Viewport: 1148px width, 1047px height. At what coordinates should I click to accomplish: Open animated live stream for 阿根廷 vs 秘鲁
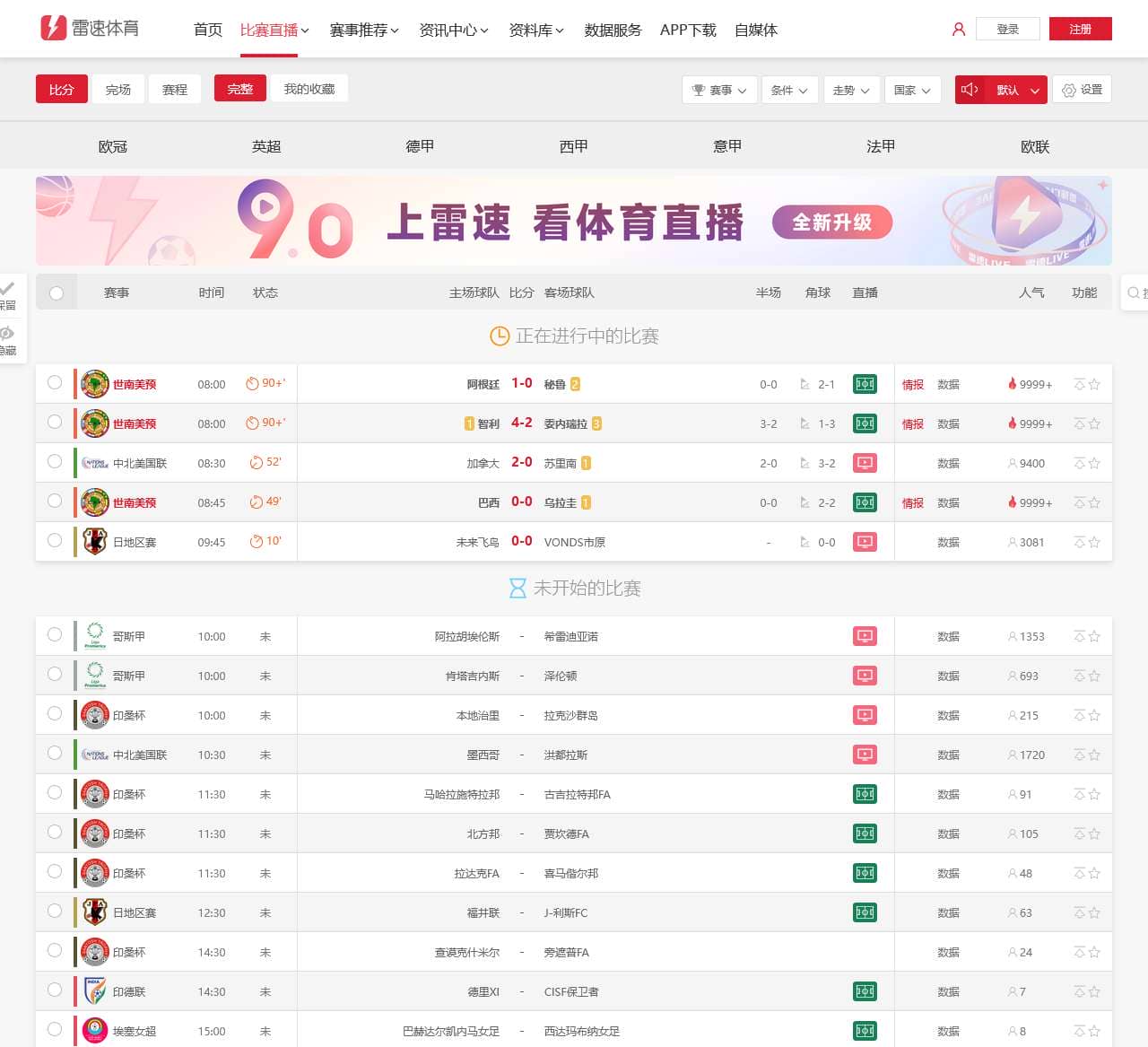point(865,384)
